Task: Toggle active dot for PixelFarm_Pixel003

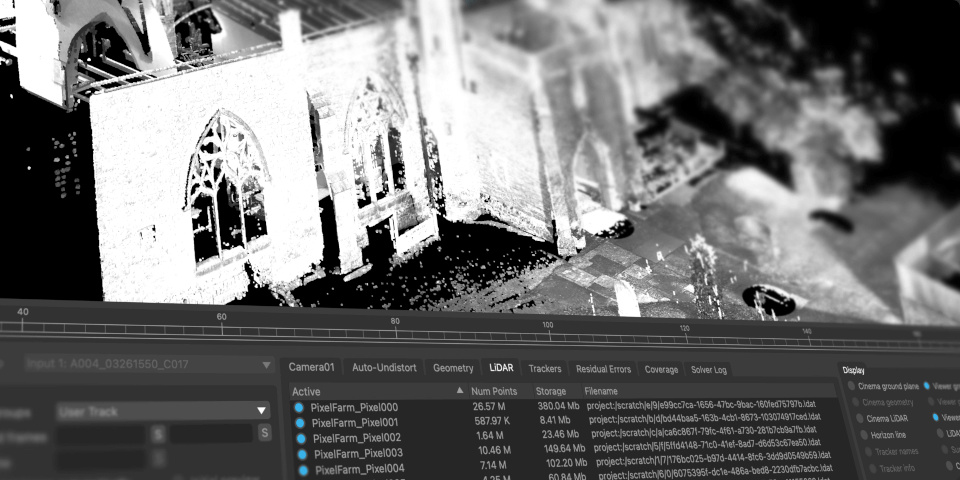Action: pyautogui.click(x=302, y=453)
